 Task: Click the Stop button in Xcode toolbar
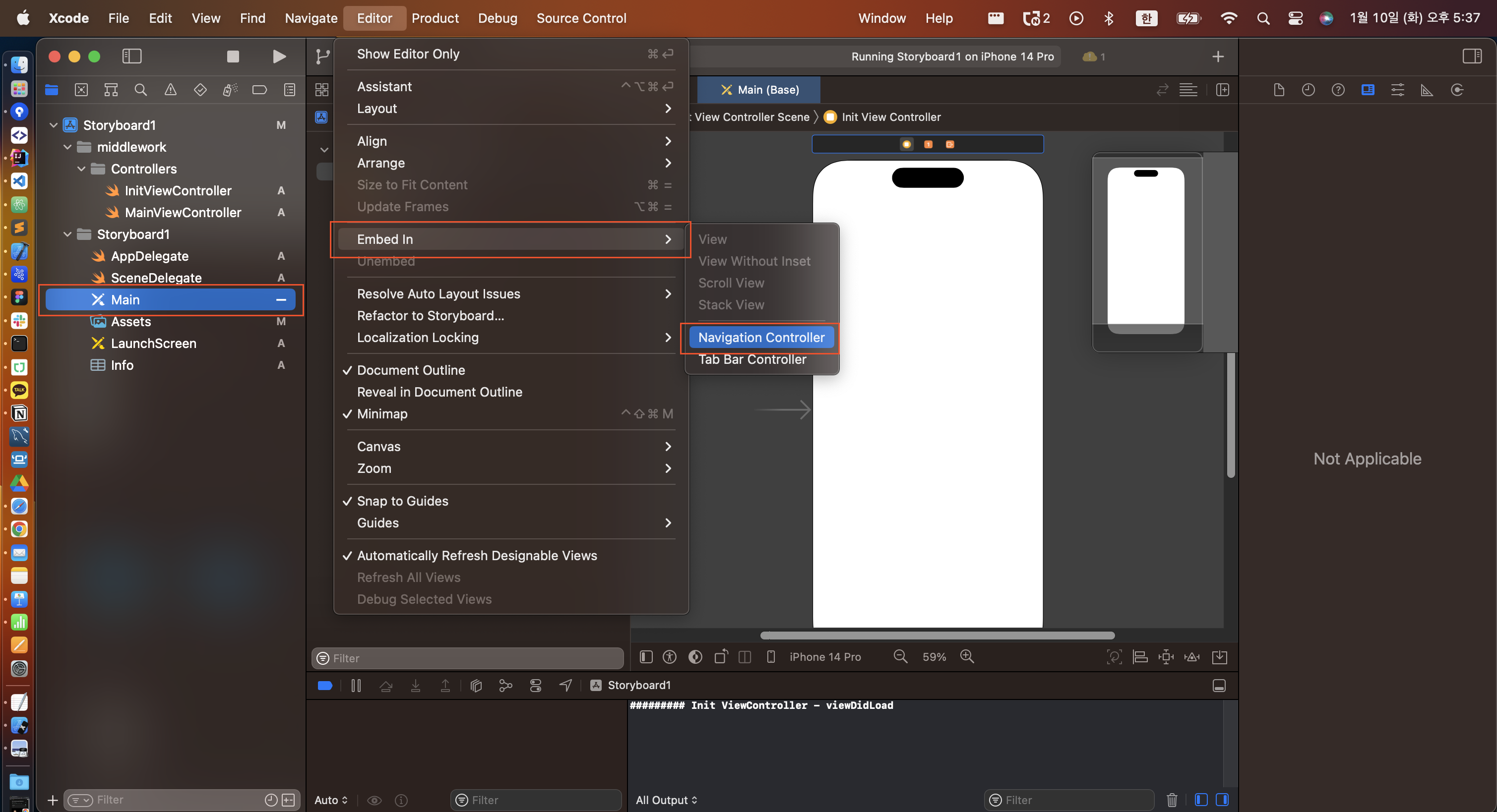(233, 57)
